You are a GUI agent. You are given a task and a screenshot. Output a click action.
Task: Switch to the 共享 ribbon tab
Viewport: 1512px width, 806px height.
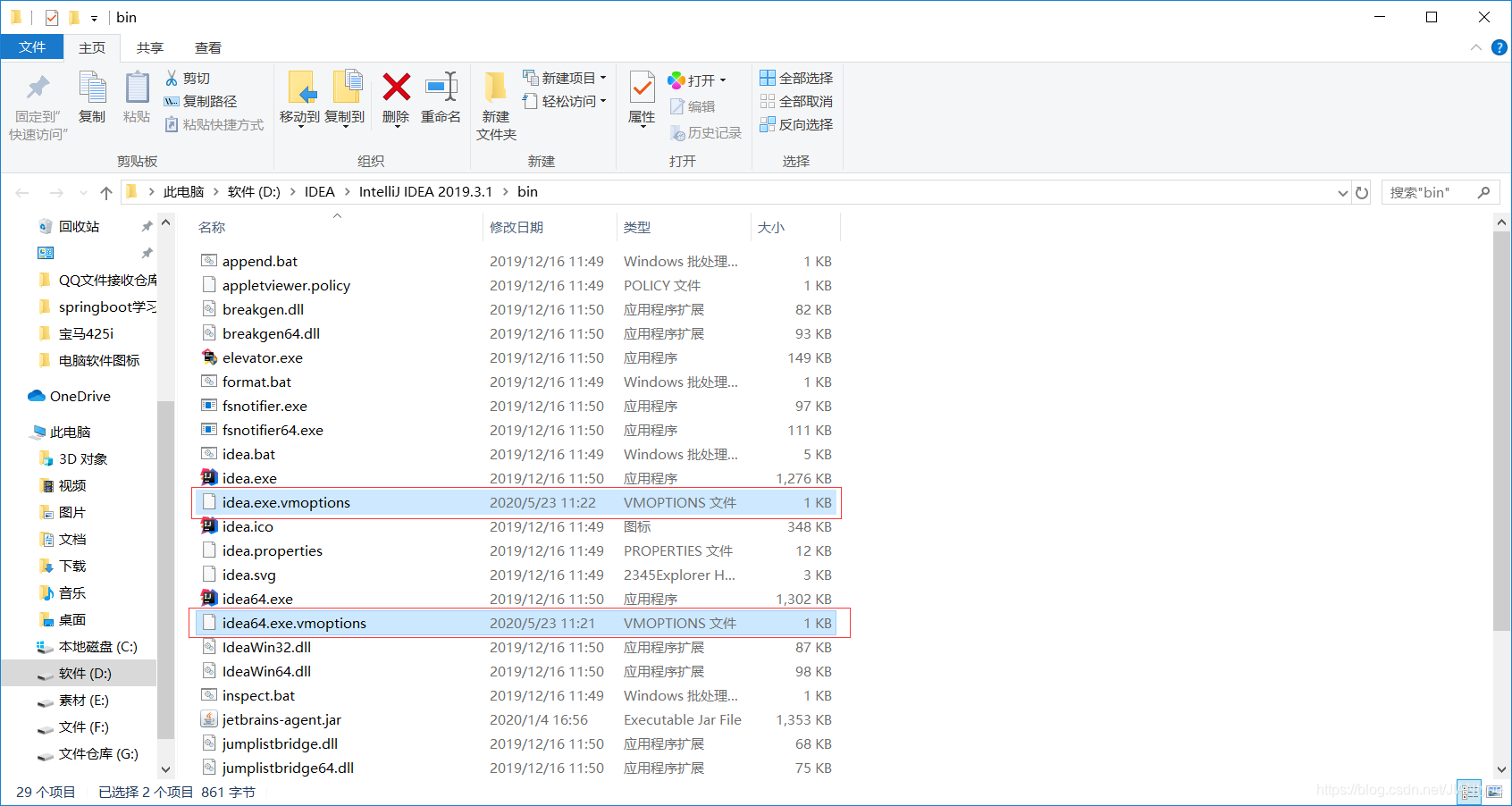point(150,48)
